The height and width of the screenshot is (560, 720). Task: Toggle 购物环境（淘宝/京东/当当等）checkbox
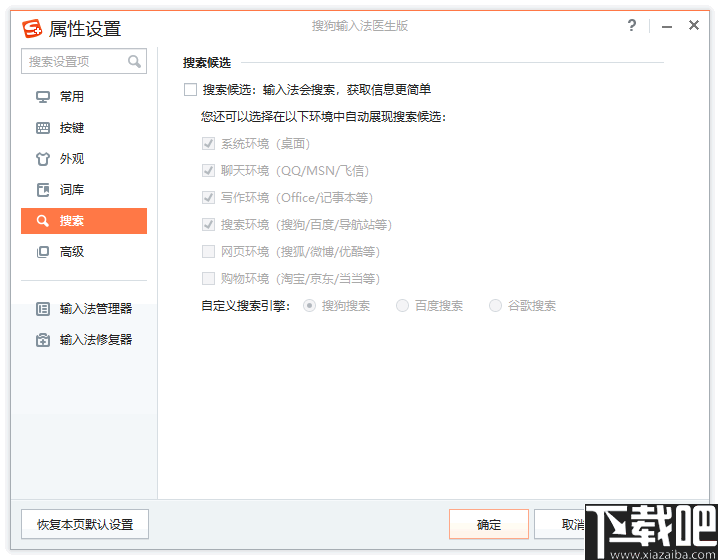pos(208,279)
